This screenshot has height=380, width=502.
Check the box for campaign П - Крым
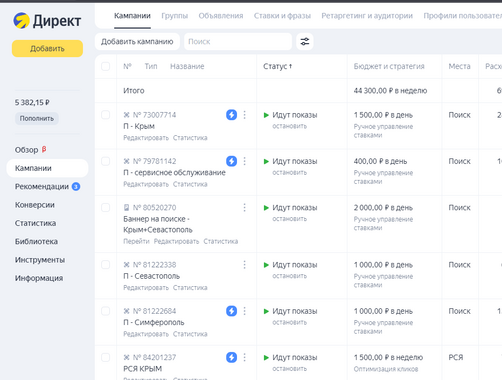click(x=106, y=115)
